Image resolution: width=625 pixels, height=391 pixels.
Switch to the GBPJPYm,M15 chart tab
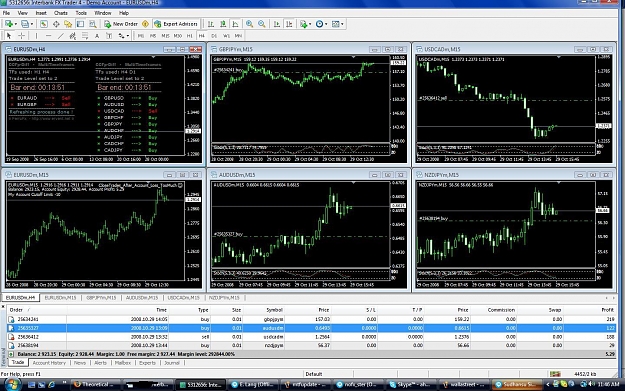click(x=101, y=298)
